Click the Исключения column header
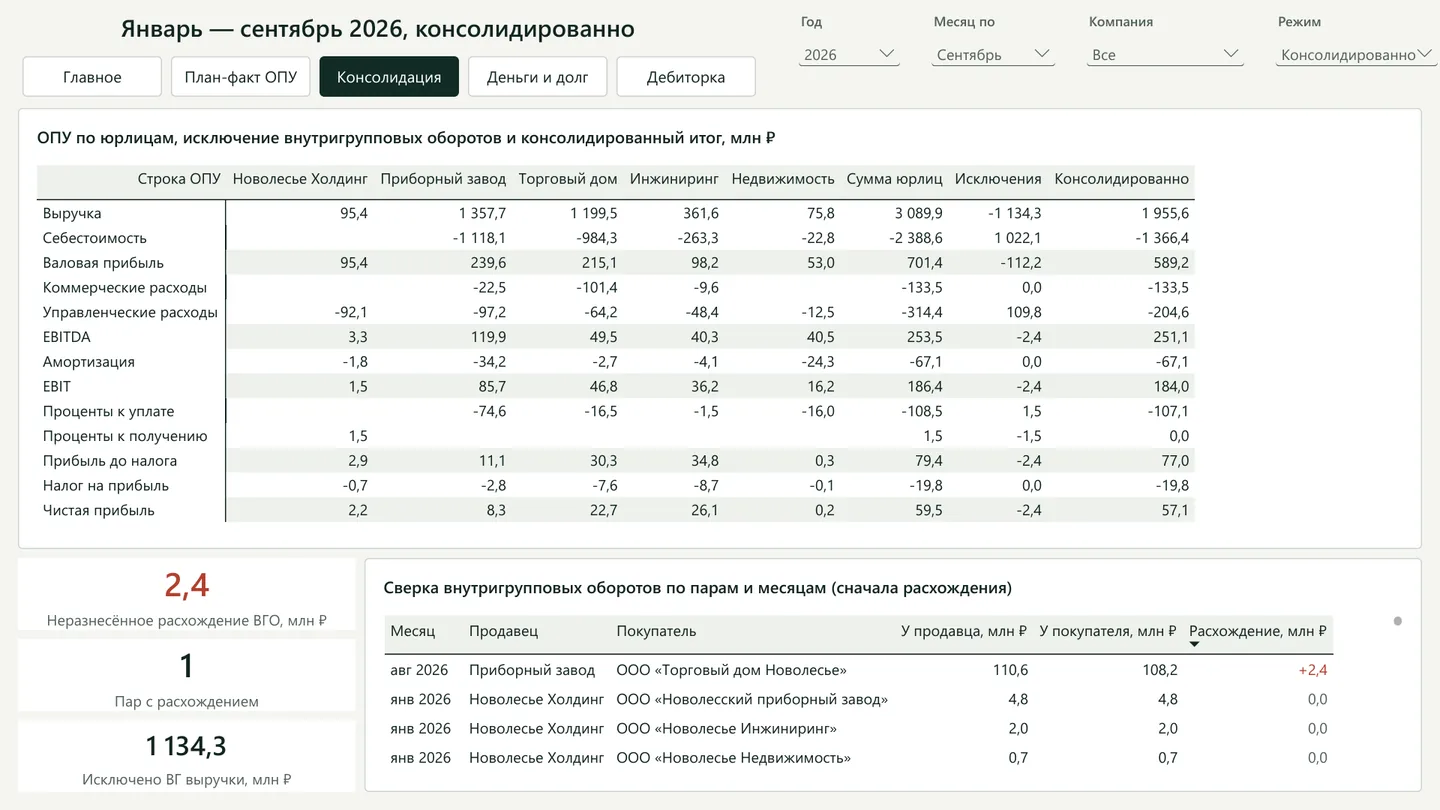Image resolution: width=1440 pixels, height=810 pixels. pos(998,179)
